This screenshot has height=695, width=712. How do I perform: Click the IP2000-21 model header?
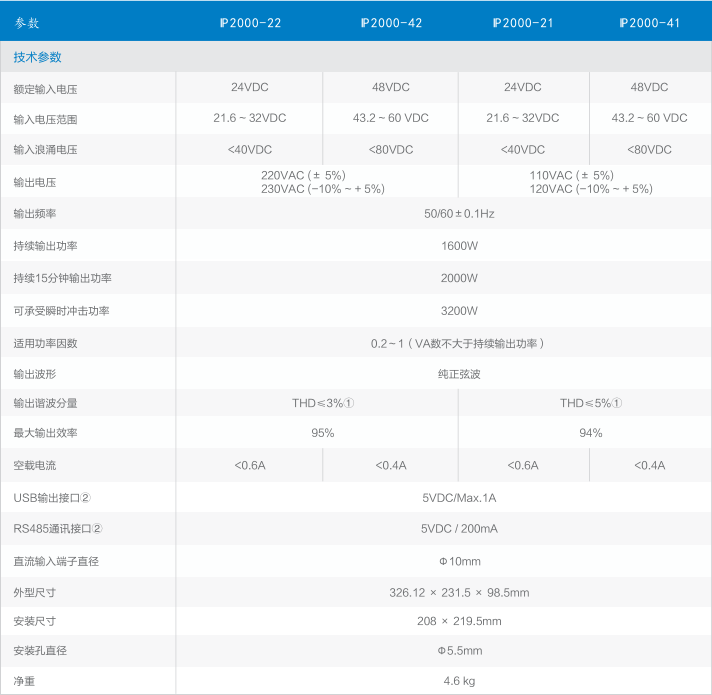click(x=523, y=22)
